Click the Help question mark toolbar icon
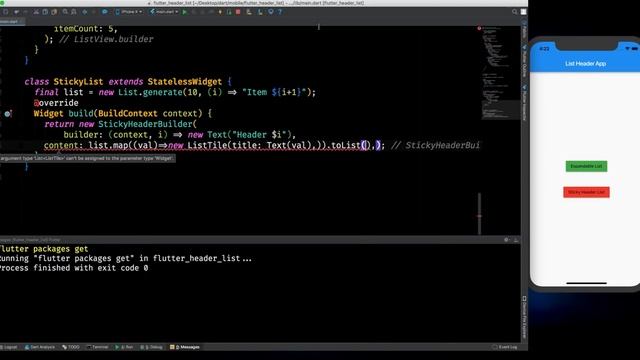Viewport: 640px width, 360px height. [280, 12]
